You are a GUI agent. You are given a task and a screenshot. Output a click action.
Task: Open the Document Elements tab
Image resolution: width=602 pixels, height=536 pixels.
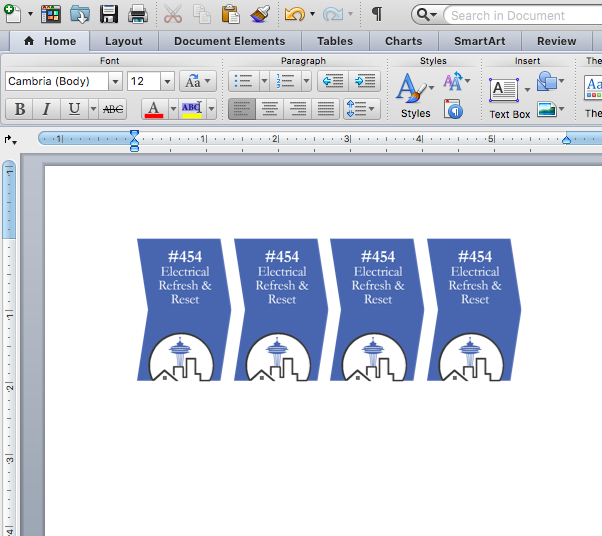(x=229, y=41)
